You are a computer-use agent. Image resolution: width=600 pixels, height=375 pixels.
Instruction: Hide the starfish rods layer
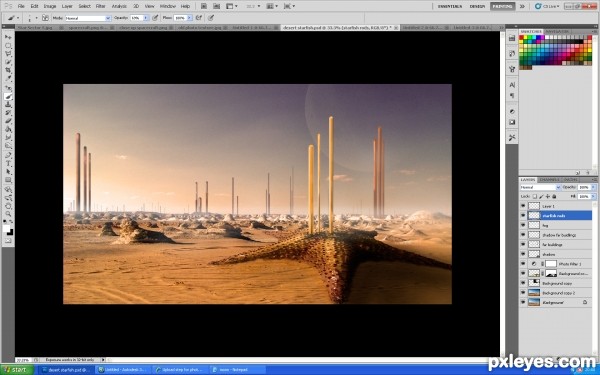point(523,215)
